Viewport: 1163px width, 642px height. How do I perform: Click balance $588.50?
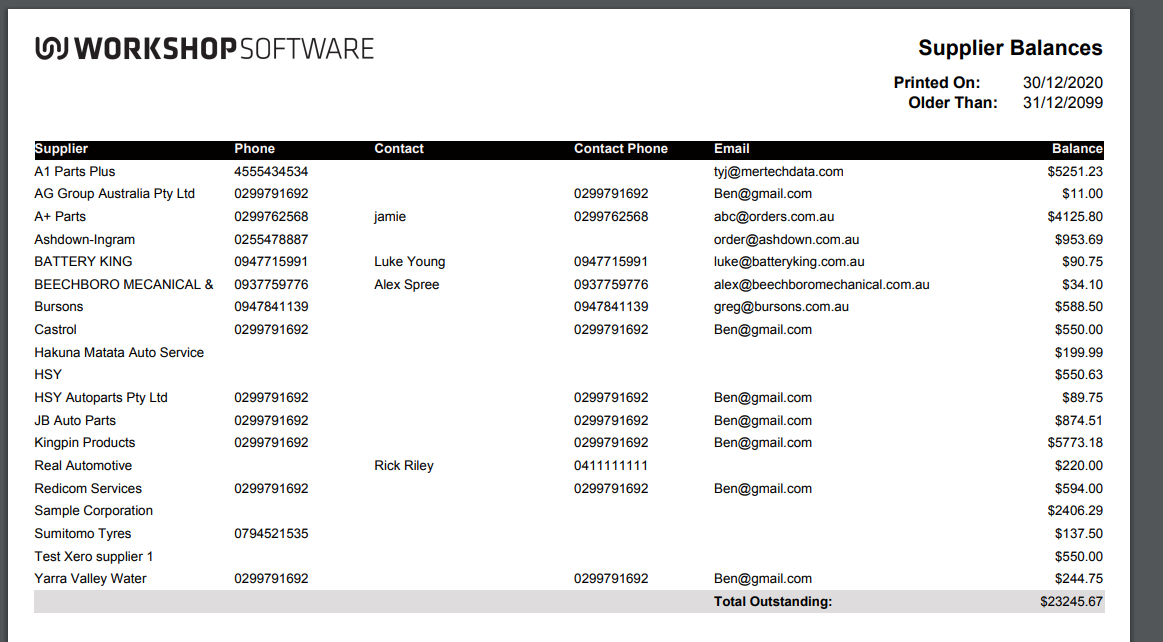click(x=1078, y=307)
